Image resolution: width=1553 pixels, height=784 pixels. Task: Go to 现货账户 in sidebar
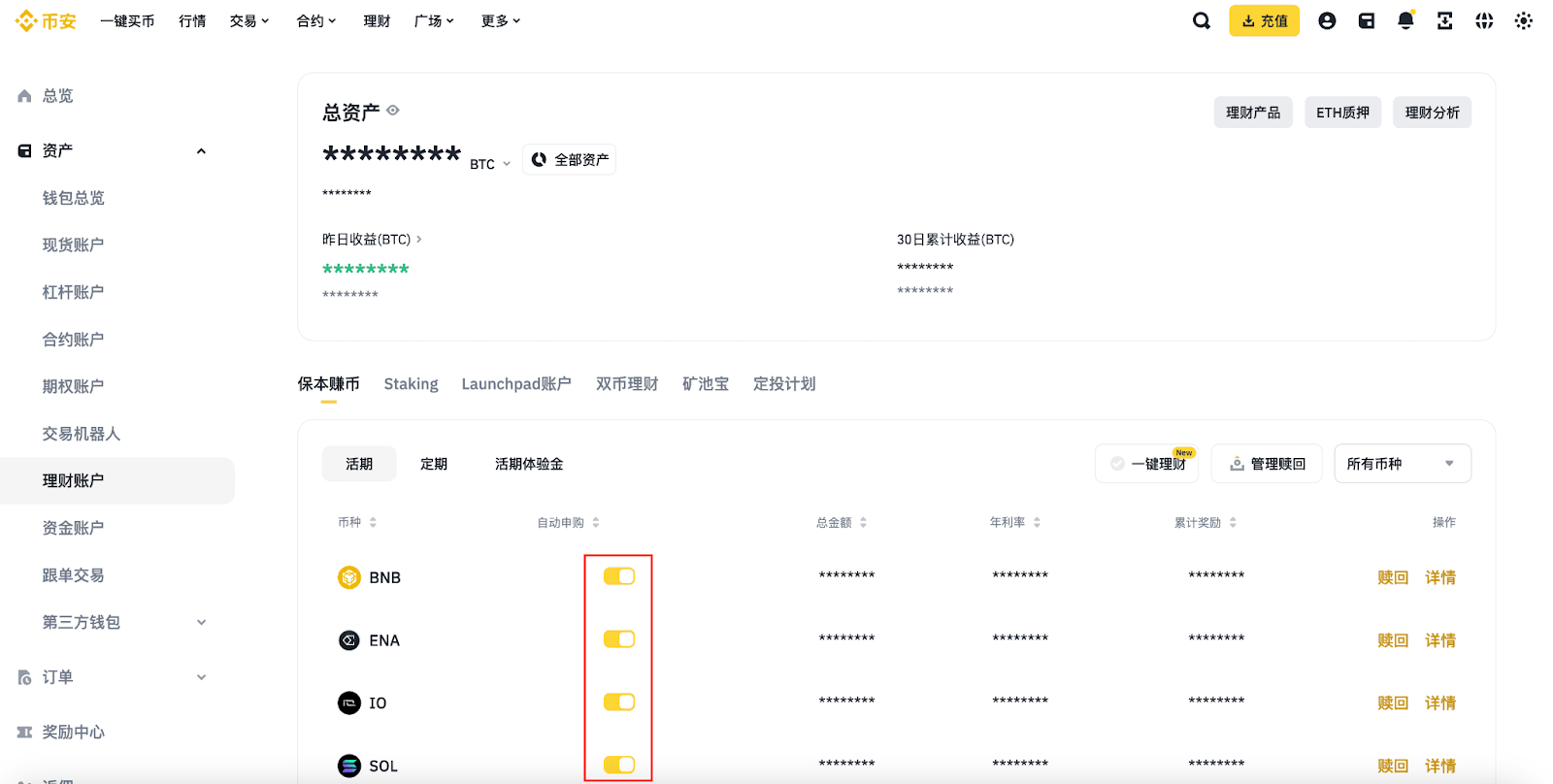tap(73, 245)
